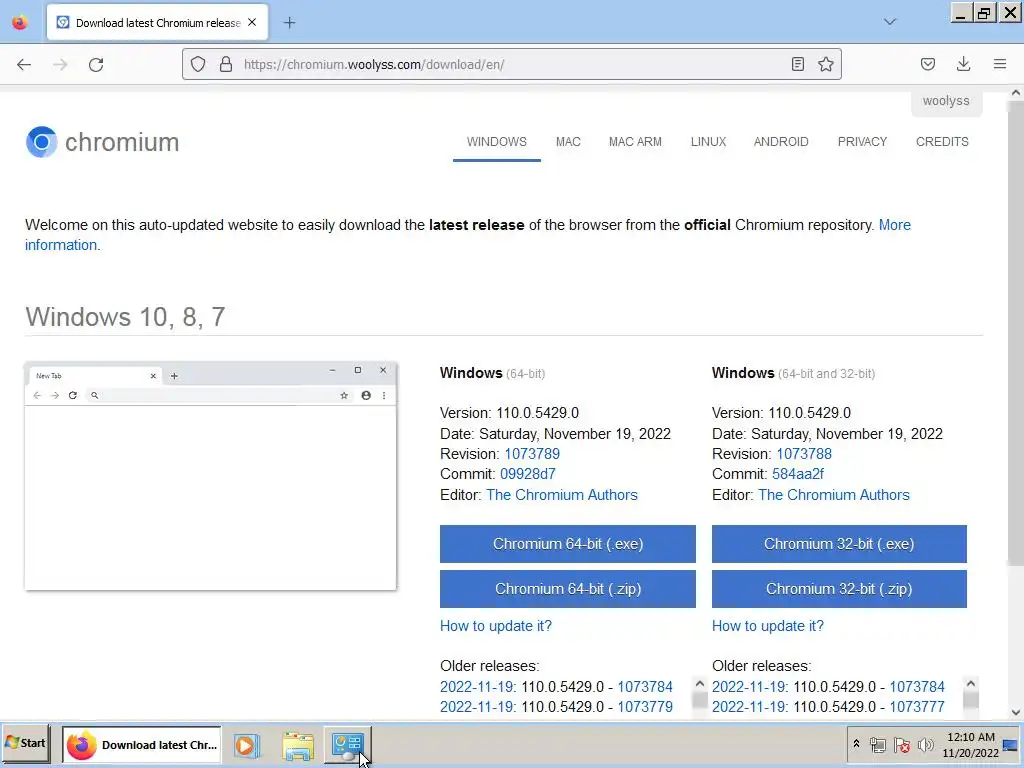Open the LINUX section
1024x768 pixels.
coord(709,142)
